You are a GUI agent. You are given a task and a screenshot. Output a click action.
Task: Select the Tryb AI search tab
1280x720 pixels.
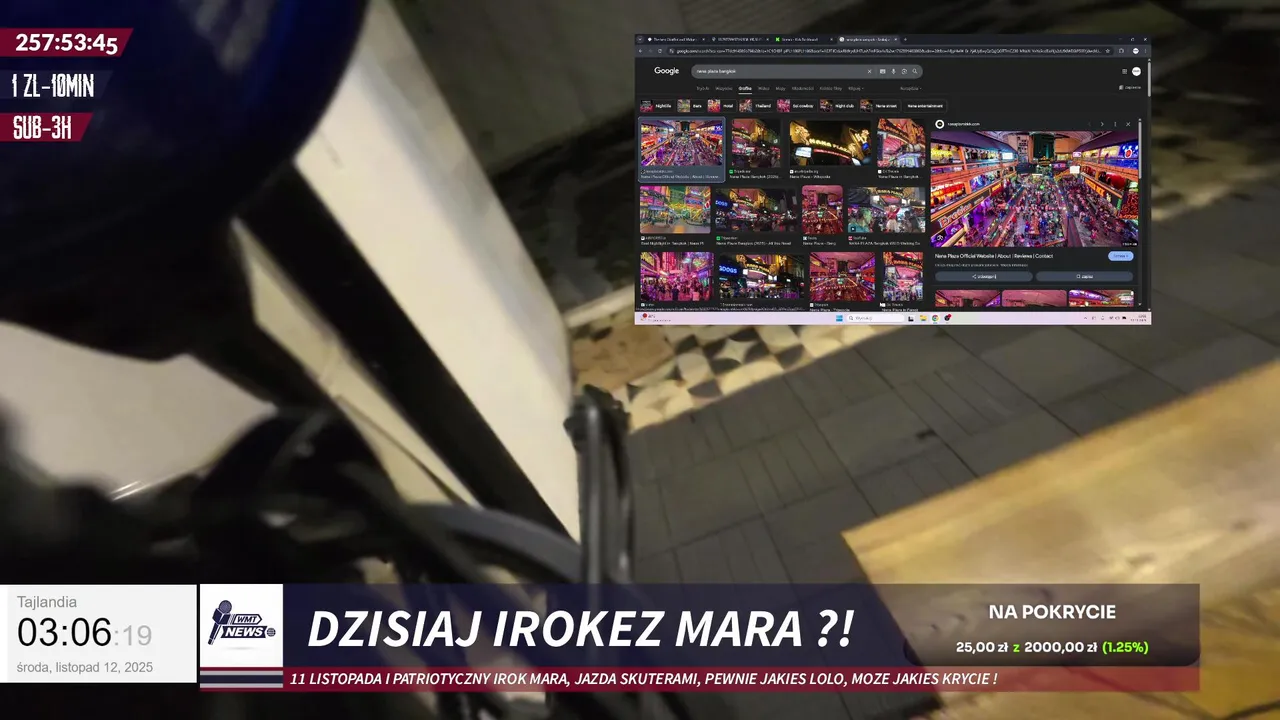(703, 88)
